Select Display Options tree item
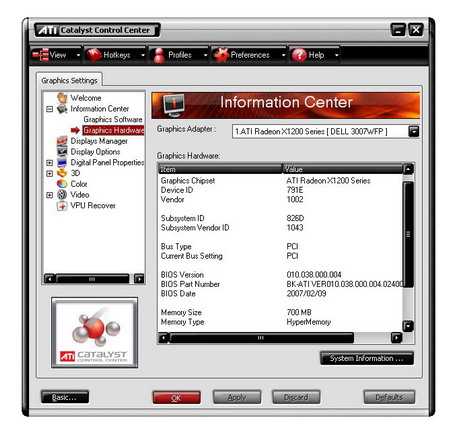 coord(95,152)
